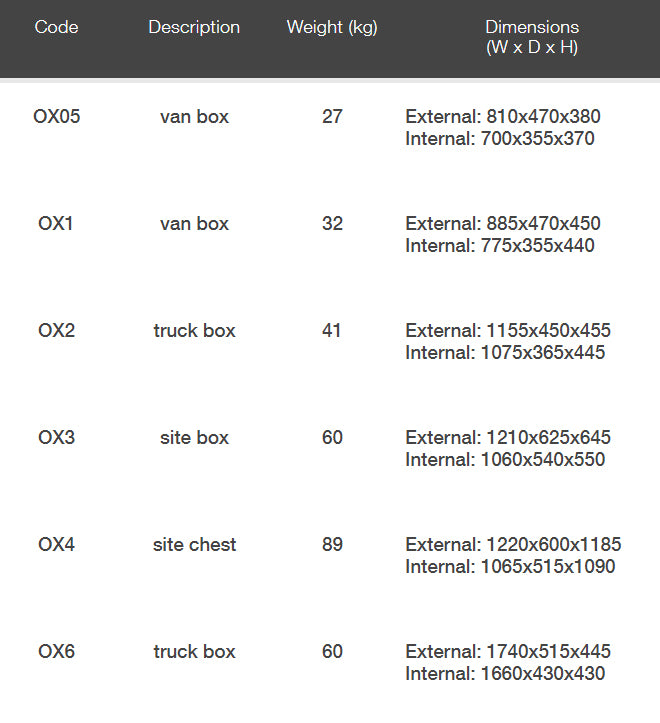660x723 pixels.
Task: Select the OX2 product code
Action: 56,331
